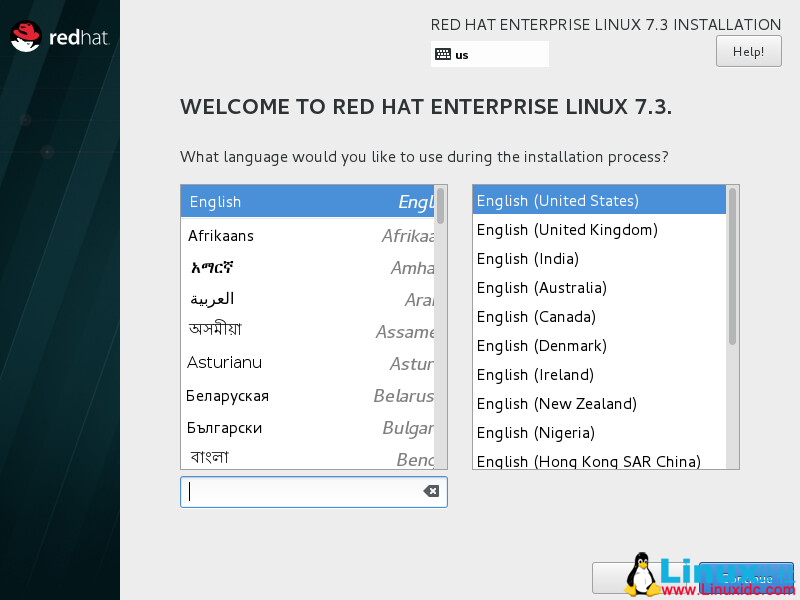Click inside the language search input field

[300, 491]
